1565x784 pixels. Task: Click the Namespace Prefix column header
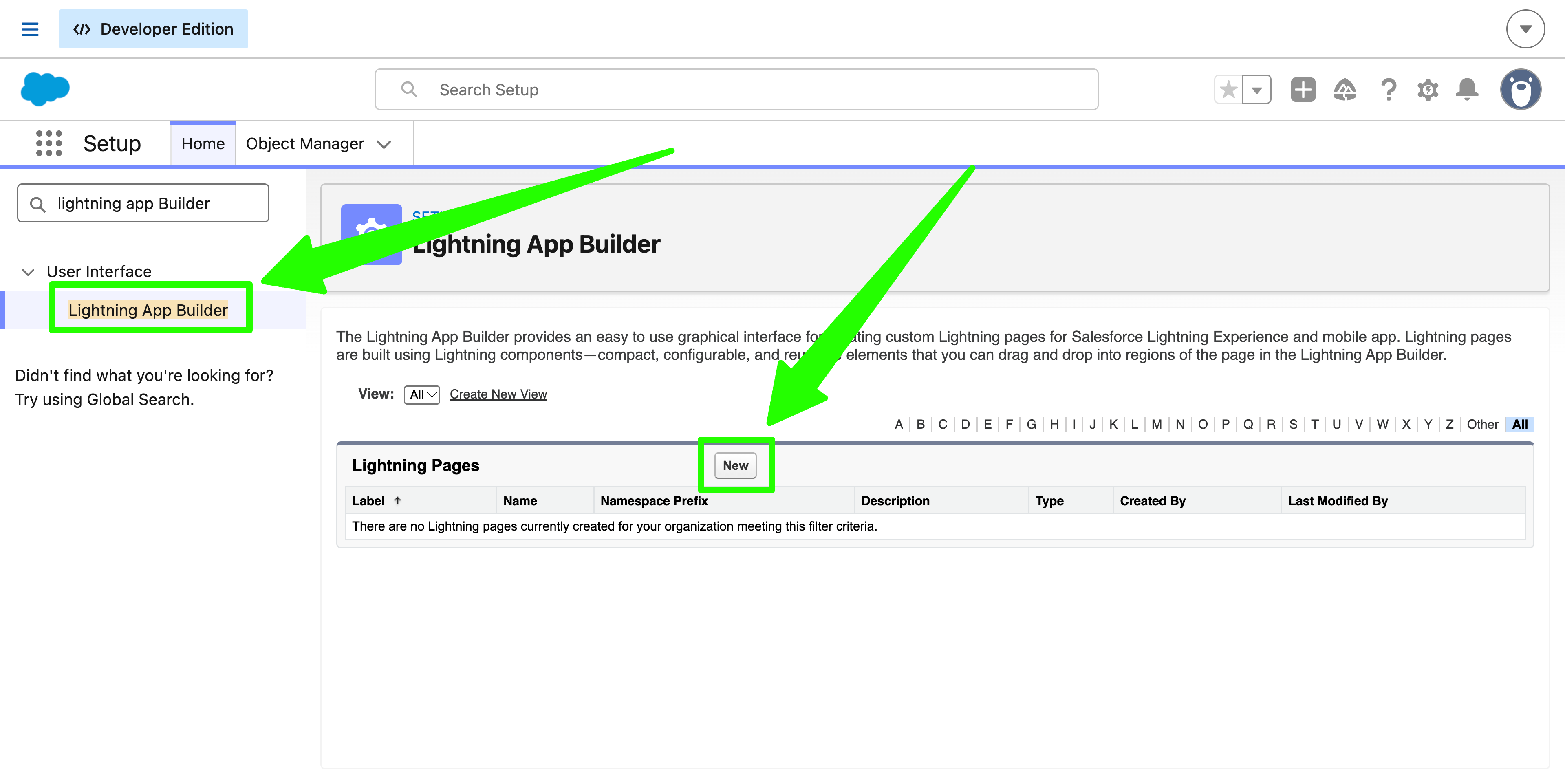[654, 500]
